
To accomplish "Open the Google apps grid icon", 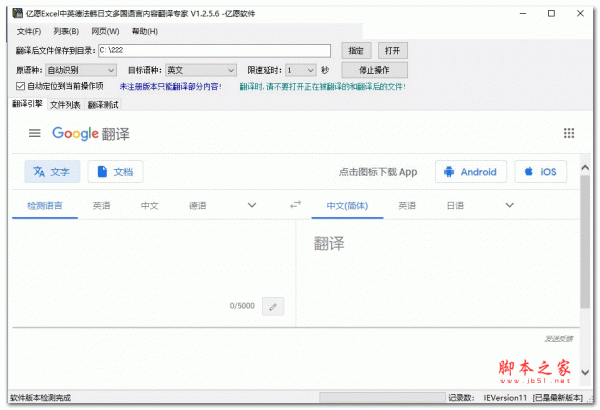I will [x=569, y=133].
